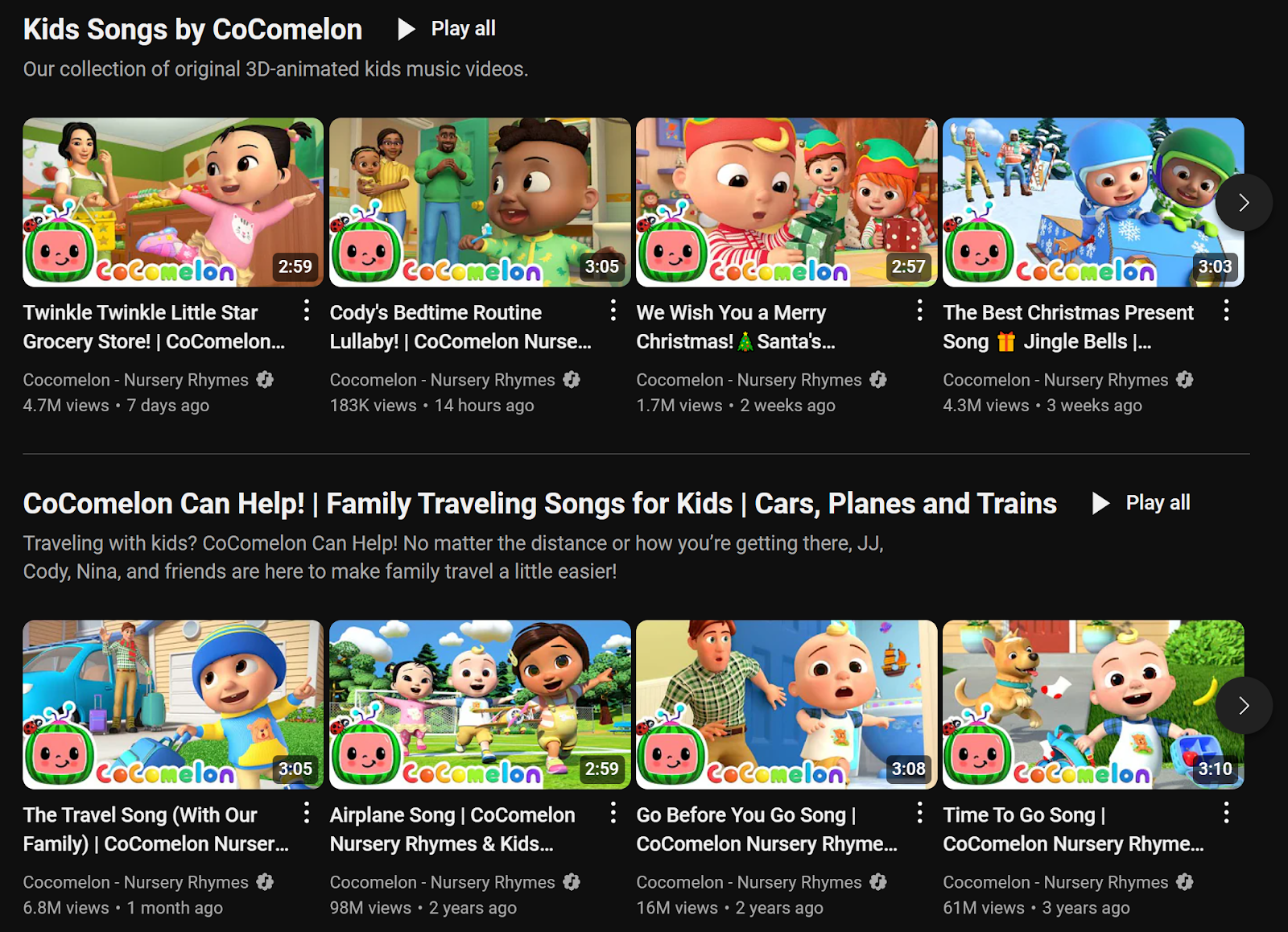Open the options menu for Twinkle Twinkle Little Star
The height and width of the screenshot is (932, 1288).
[x=307, y=311]
